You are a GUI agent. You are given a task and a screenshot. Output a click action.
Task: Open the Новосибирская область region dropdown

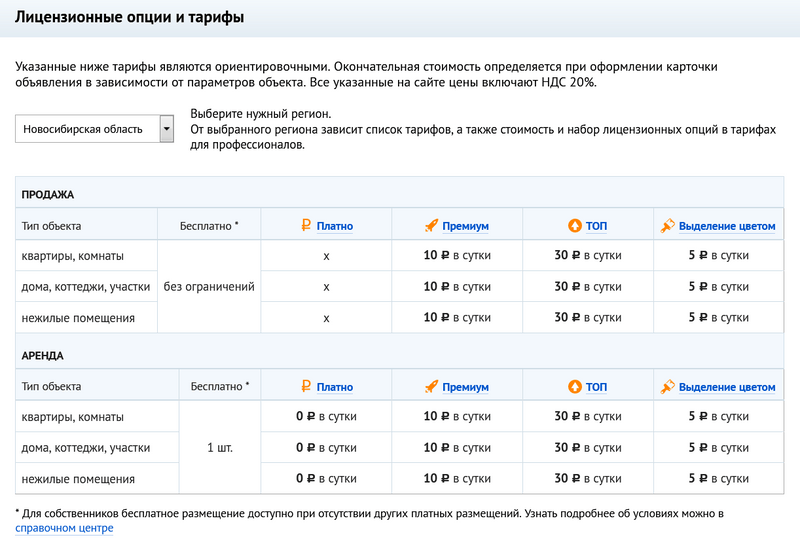click(x=166, y=129)
